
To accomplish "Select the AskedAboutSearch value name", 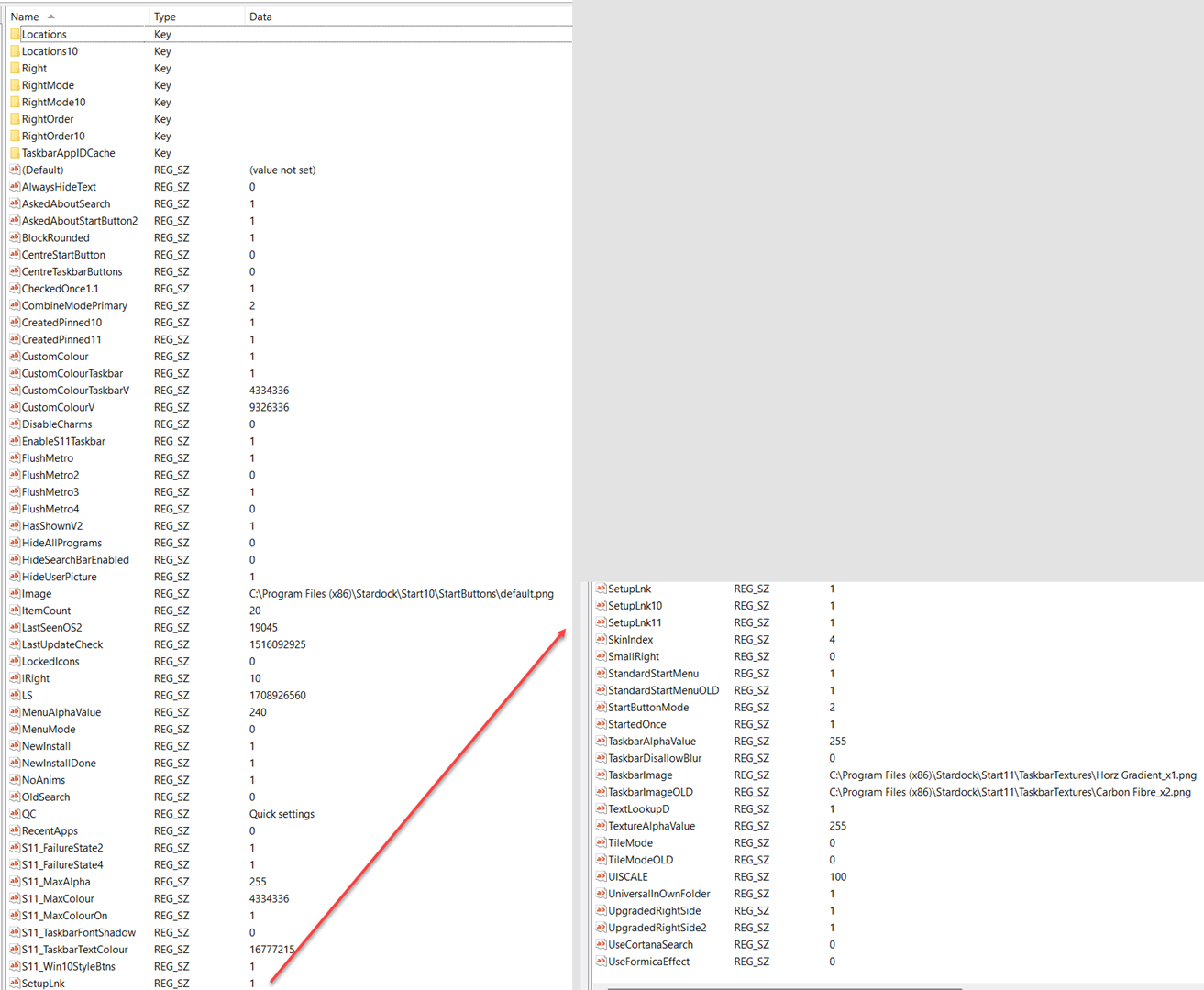I will pos(66,204).
